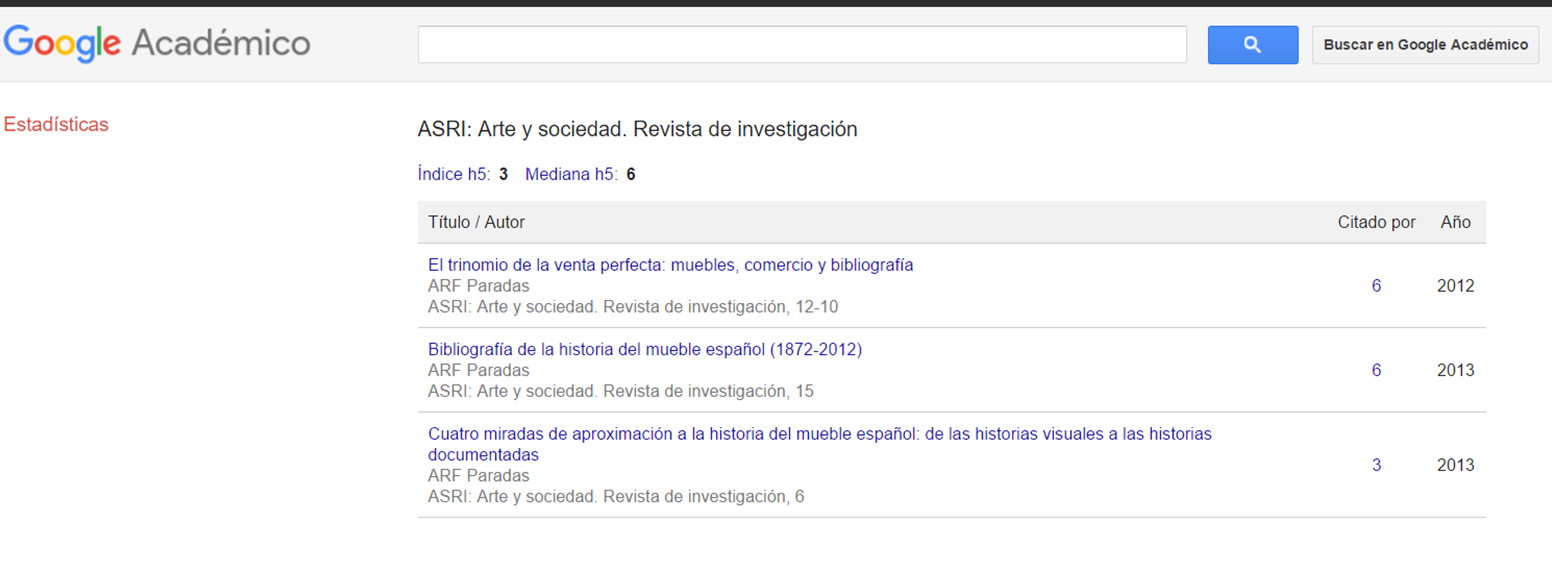Focus the search text field
Viewport: 1552px width, 580px height.
pos(802,45)
